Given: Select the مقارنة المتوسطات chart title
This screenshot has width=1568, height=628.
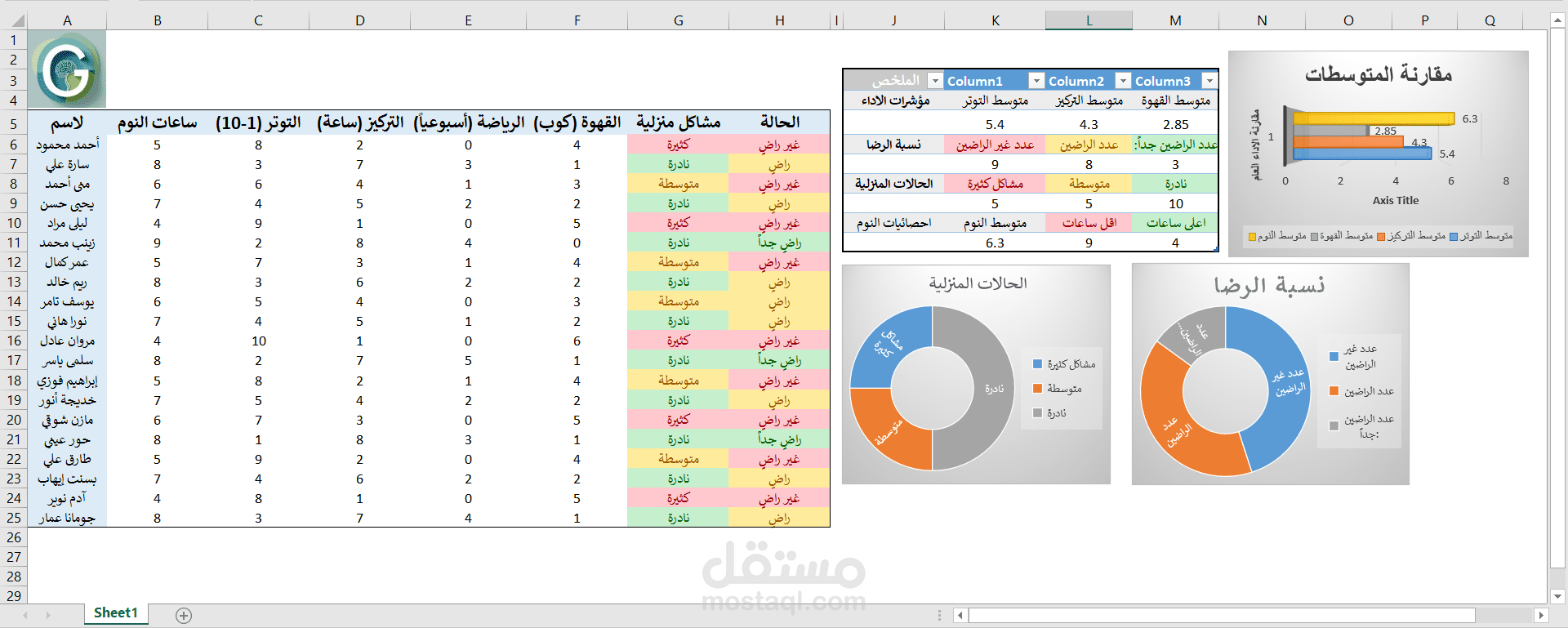Looking at the screenshot, I should 1379,73.
